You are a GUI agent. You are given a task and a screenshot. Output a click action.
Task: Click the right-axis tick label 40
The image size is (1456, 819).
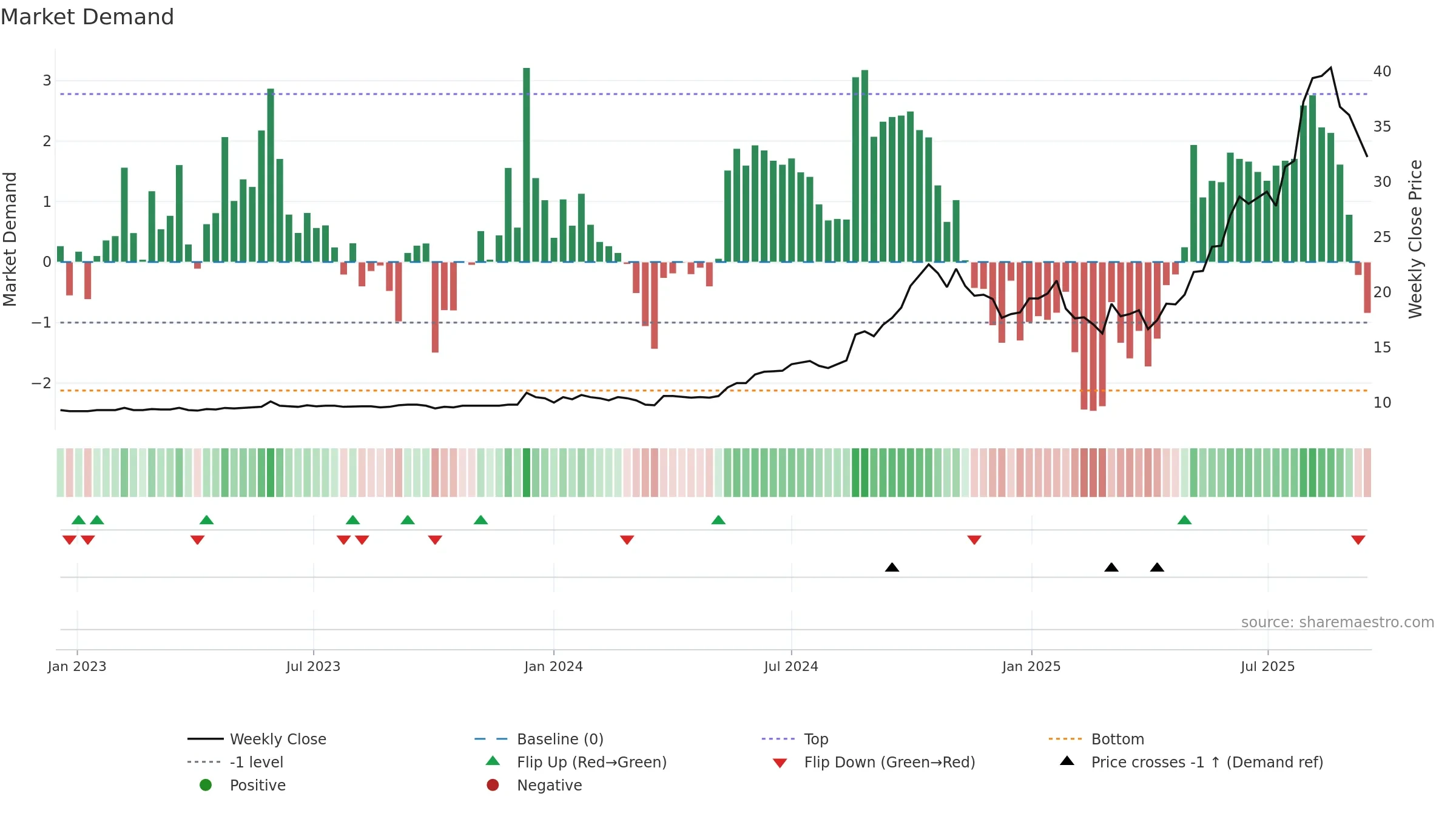coord(1382,72)
